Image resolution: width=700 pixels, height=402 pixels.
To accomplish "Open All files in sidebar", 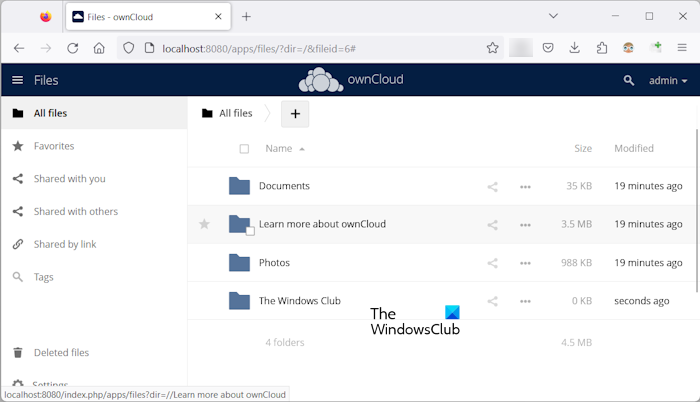I will 94,113.
